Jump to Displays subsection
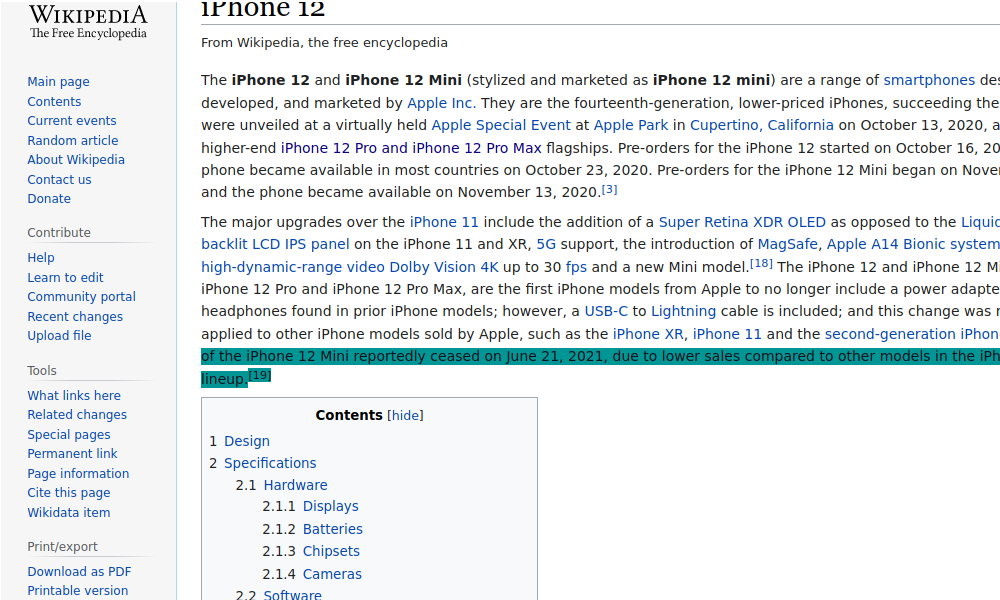This screenshot has height=600, width=1000. tap(330, 506)
